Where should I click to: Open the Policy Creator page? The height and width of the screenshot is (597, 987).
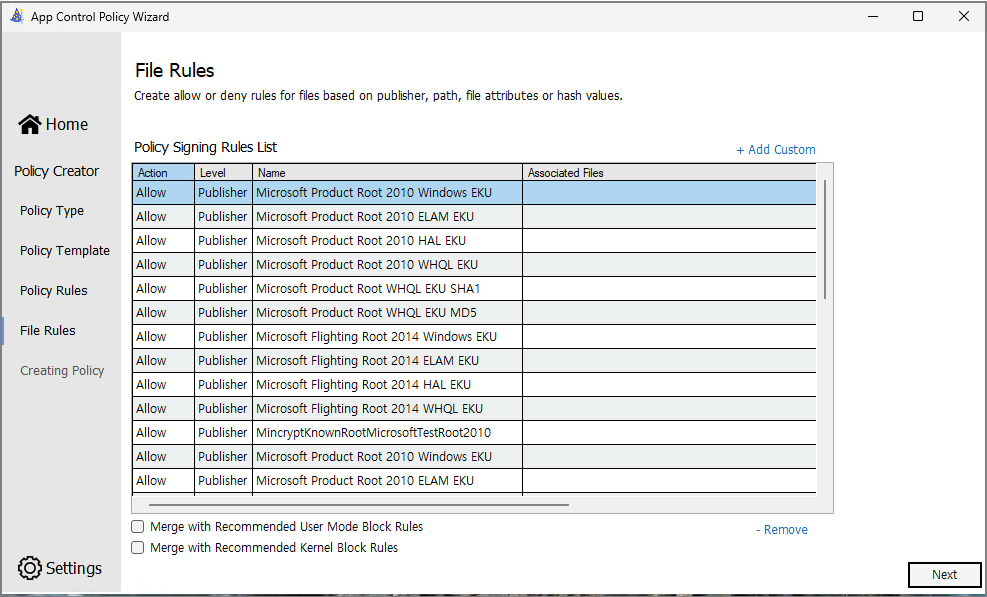click(x=57, y=171)
